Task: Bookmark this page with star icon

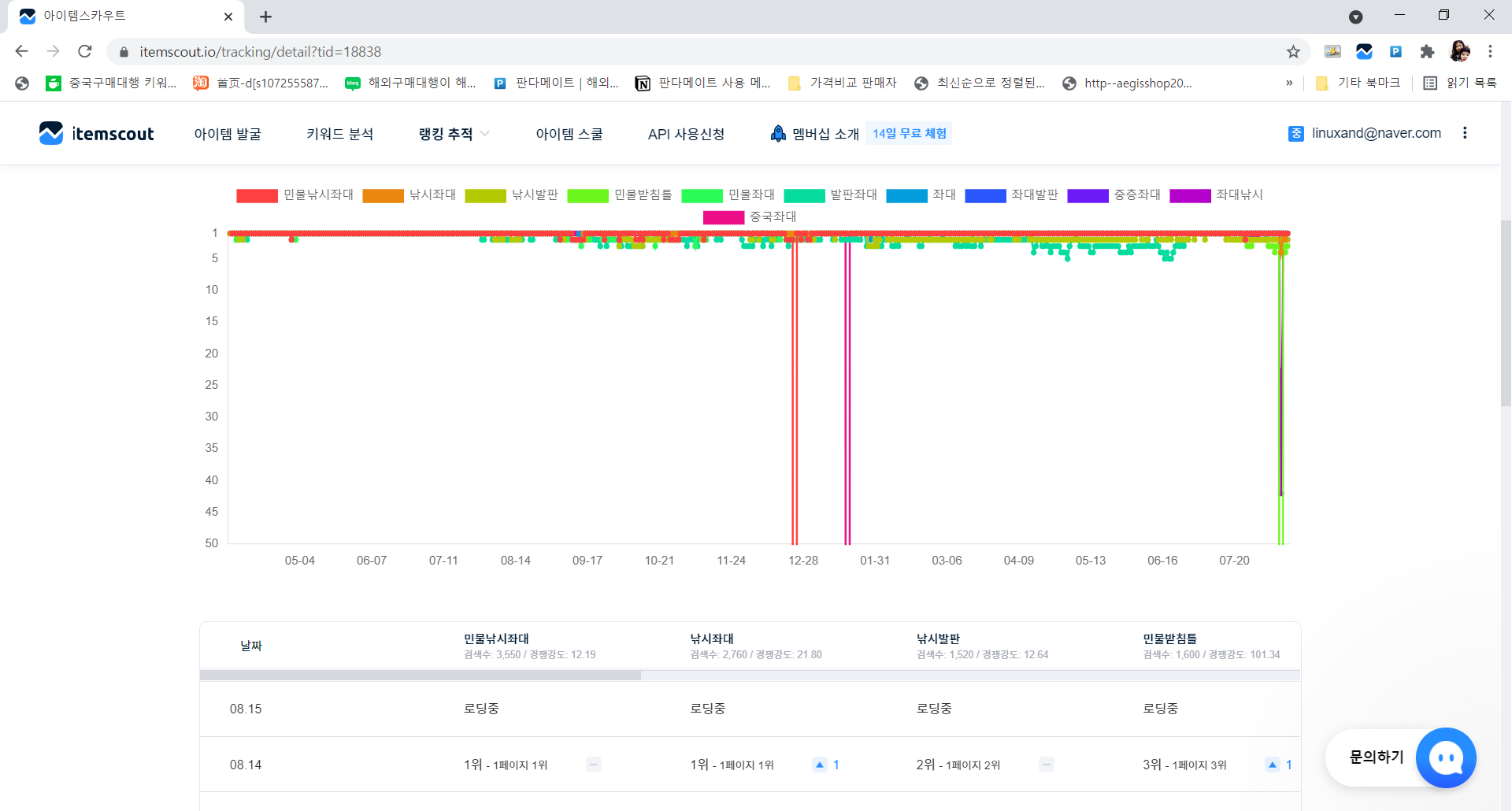Action: coord(1293,52)
